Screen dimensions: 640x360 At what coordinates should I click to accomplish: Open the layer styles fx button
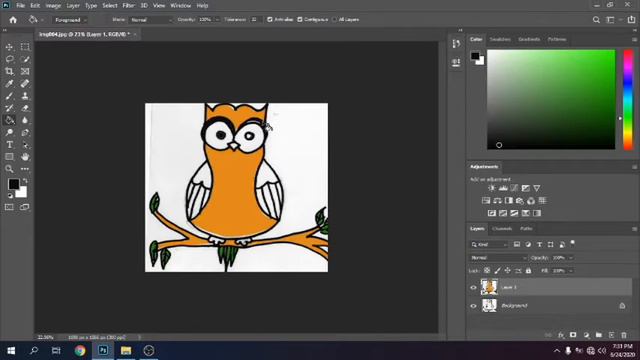[561, 335]
